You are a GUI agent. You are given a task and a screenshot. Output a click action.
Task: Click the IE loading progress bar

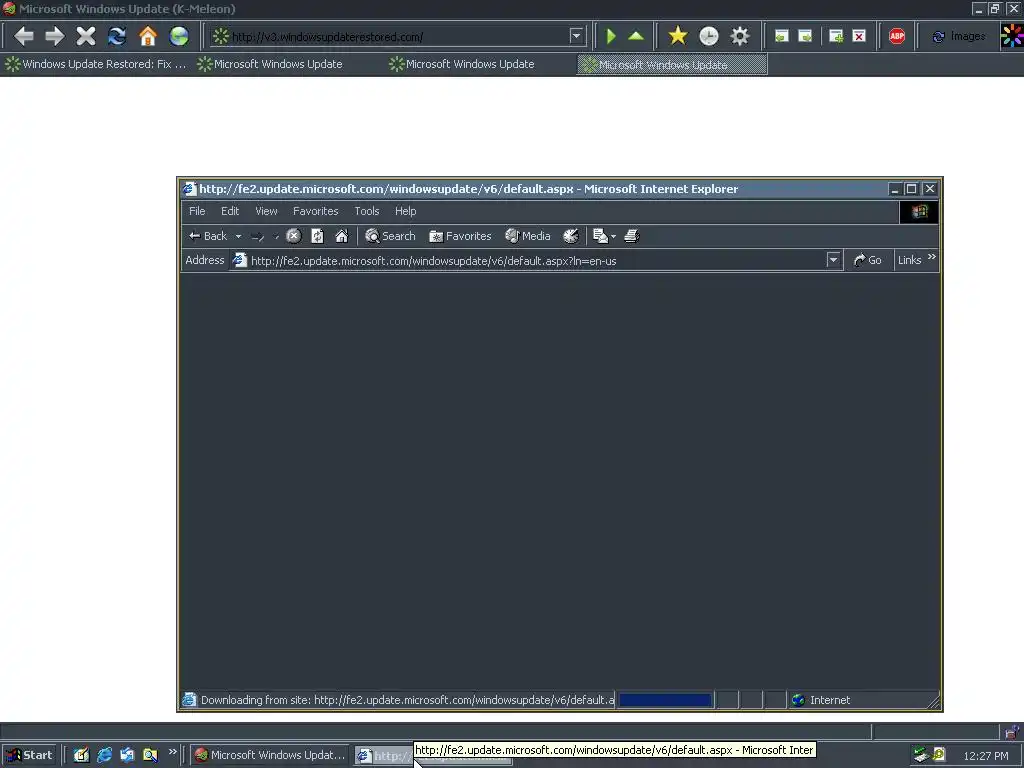pyautogui.click(x=665, y=700)
